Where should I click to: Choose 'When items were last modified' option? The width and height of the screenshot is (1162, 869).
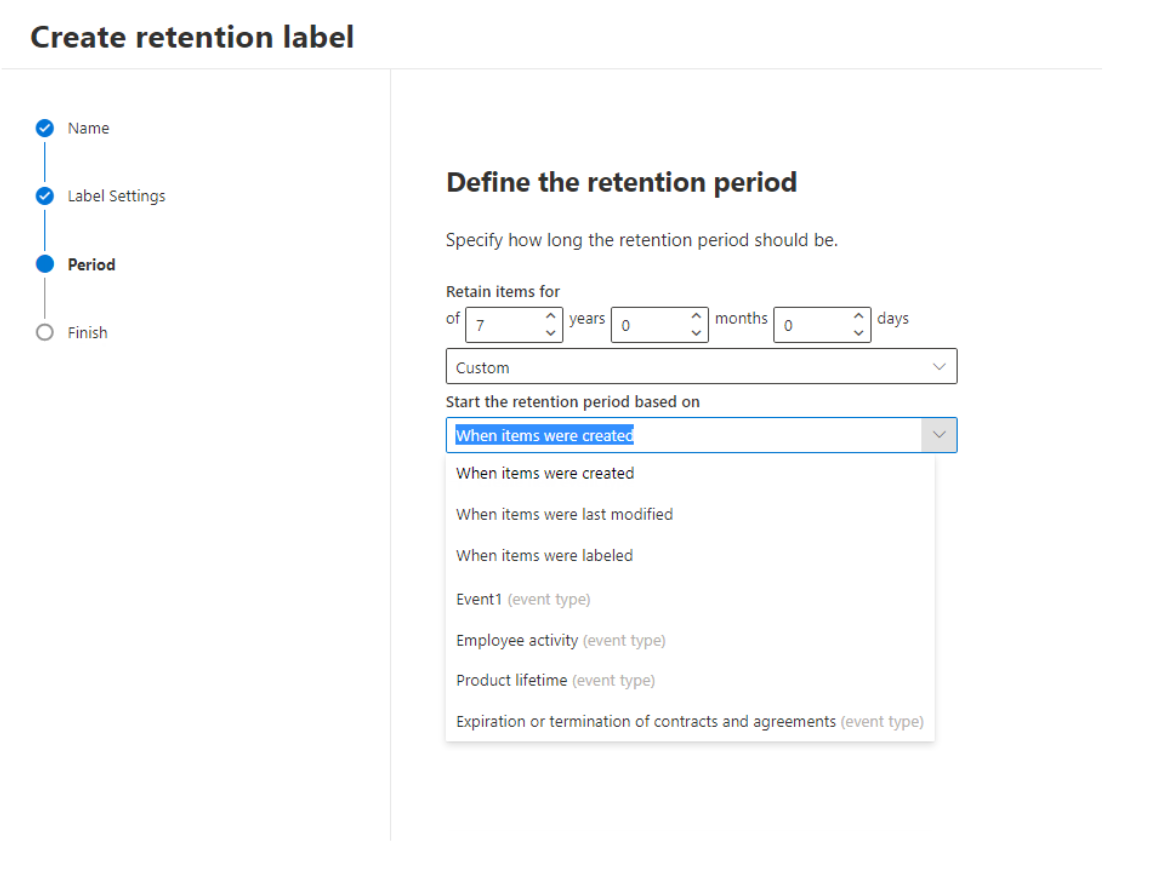564,514
